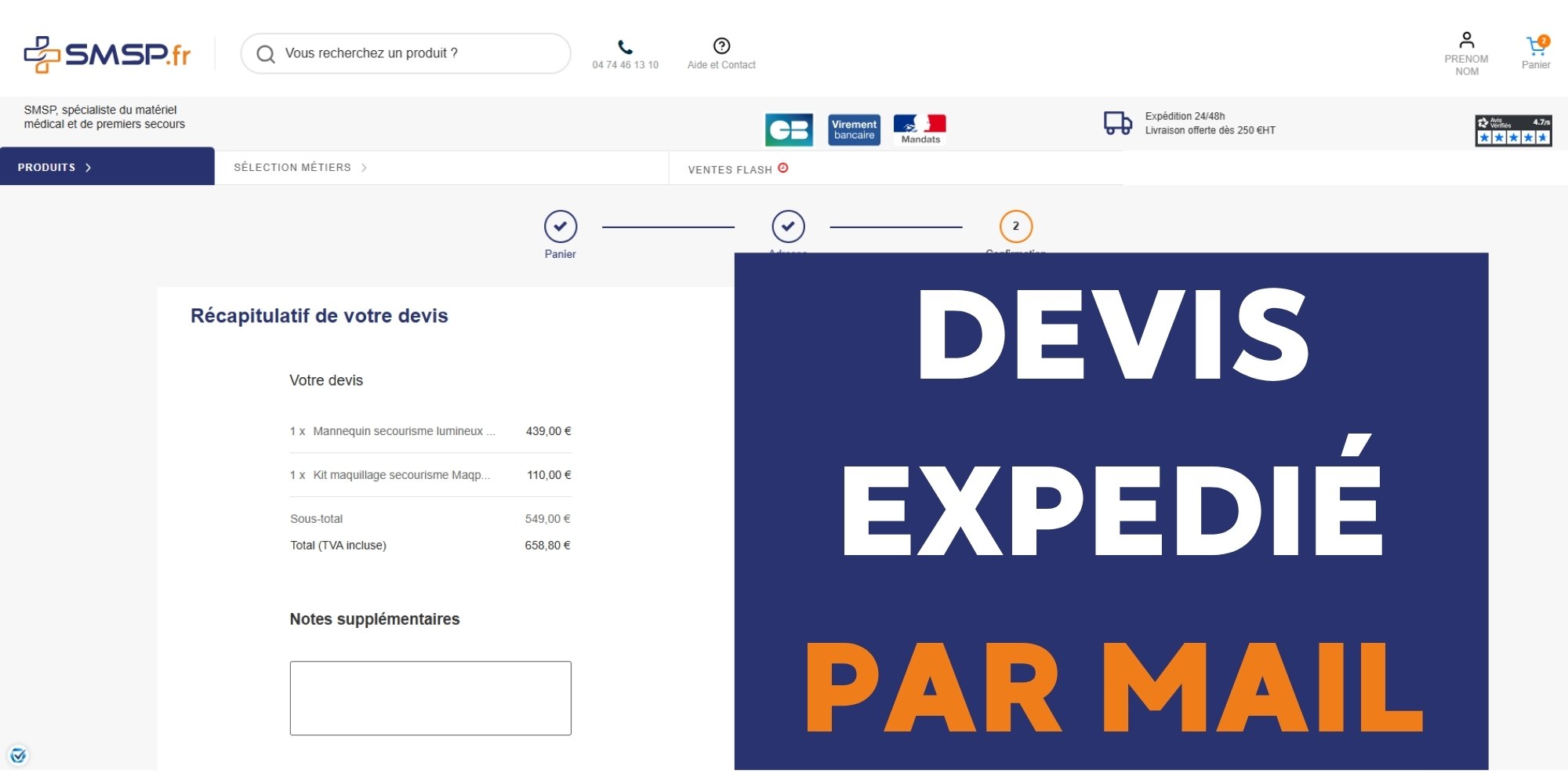Go back to the Panier step
The image size is (1568, 784).
pos(561,227)
